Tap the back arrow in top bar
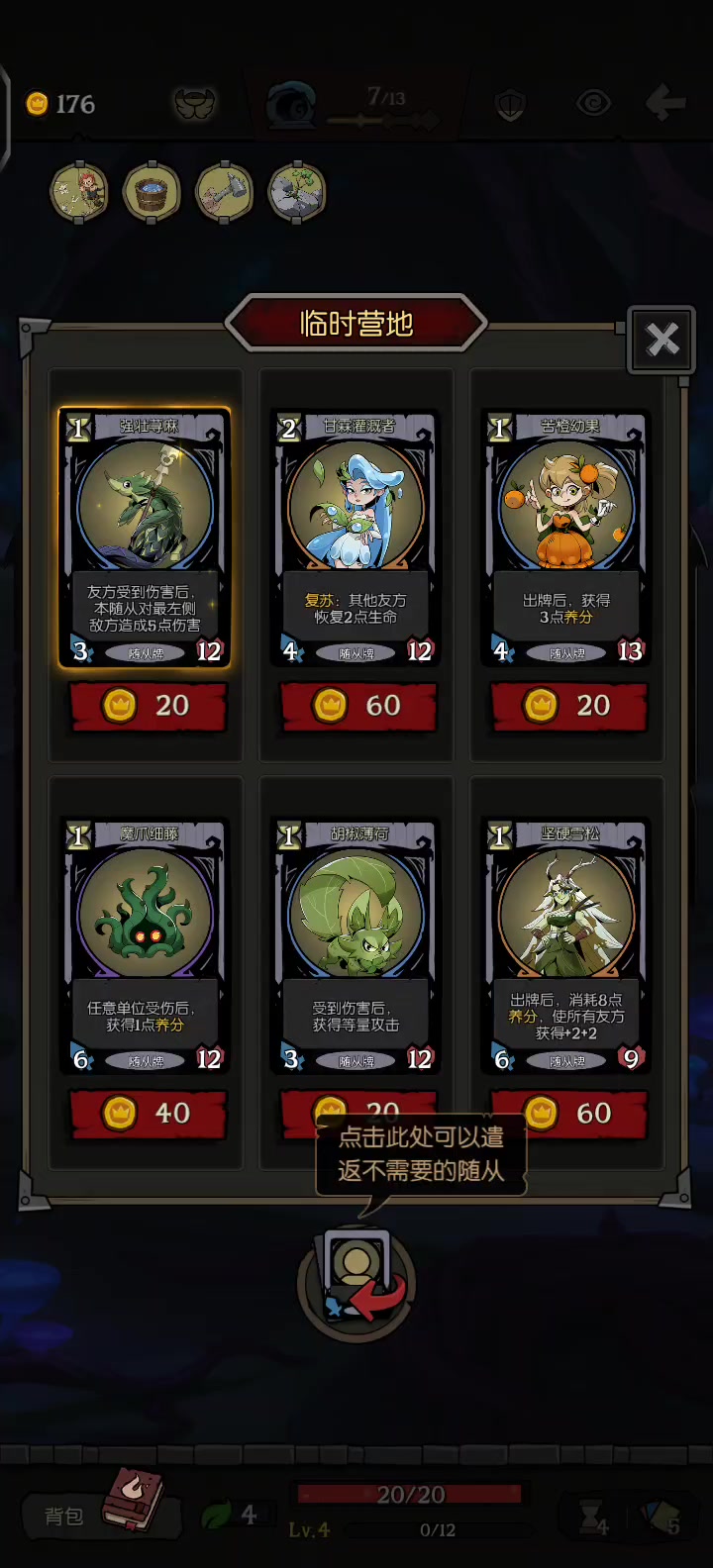The width and height of the screenshot is (713, 1568). (x=664, y=103)
